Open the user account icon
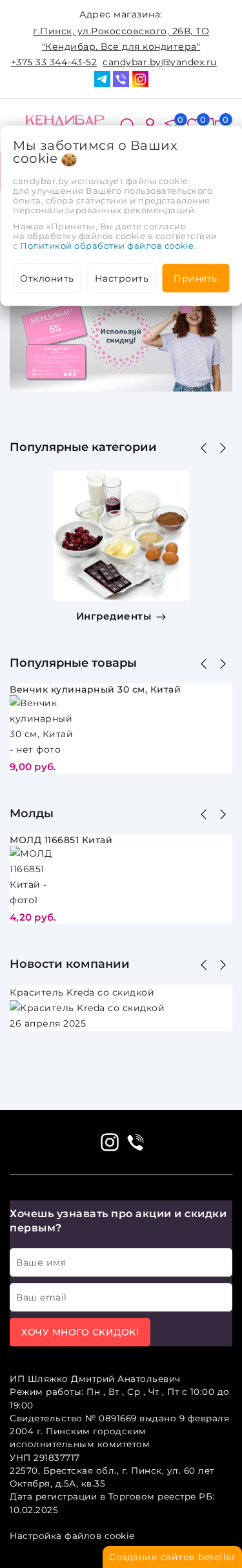 pyautogui.click(x=150, y=122)
